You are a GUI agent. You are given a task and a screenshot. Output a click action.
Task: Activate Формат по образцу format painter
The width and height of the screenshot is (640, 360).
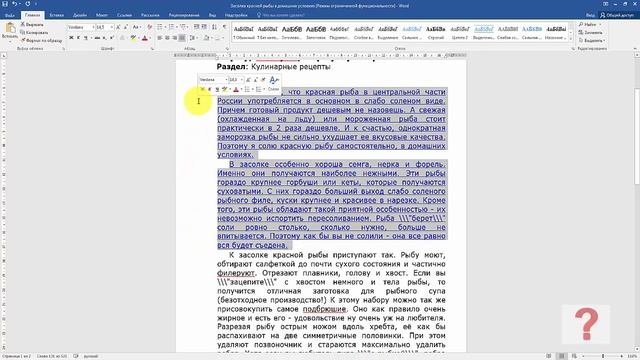tap(42, 40)
